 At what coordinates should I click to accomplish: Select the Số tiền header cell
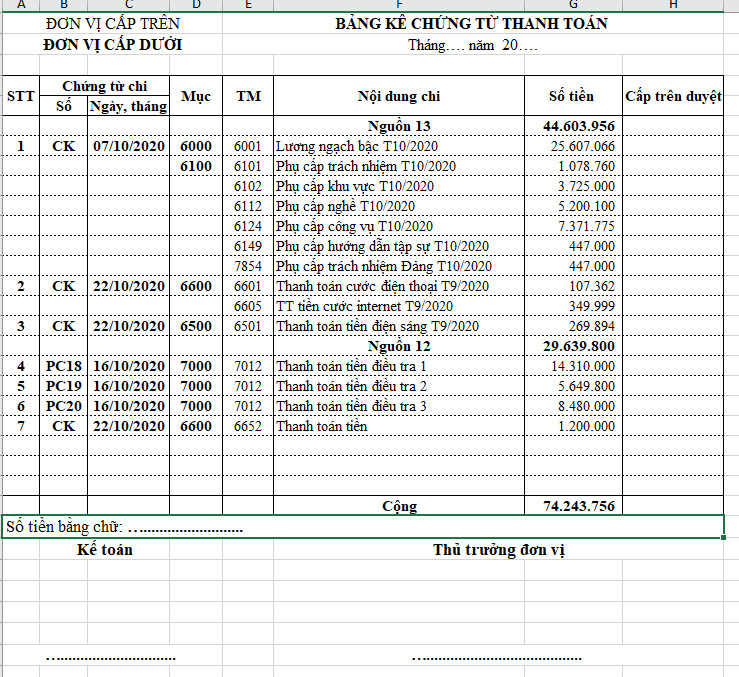point(573,96)
